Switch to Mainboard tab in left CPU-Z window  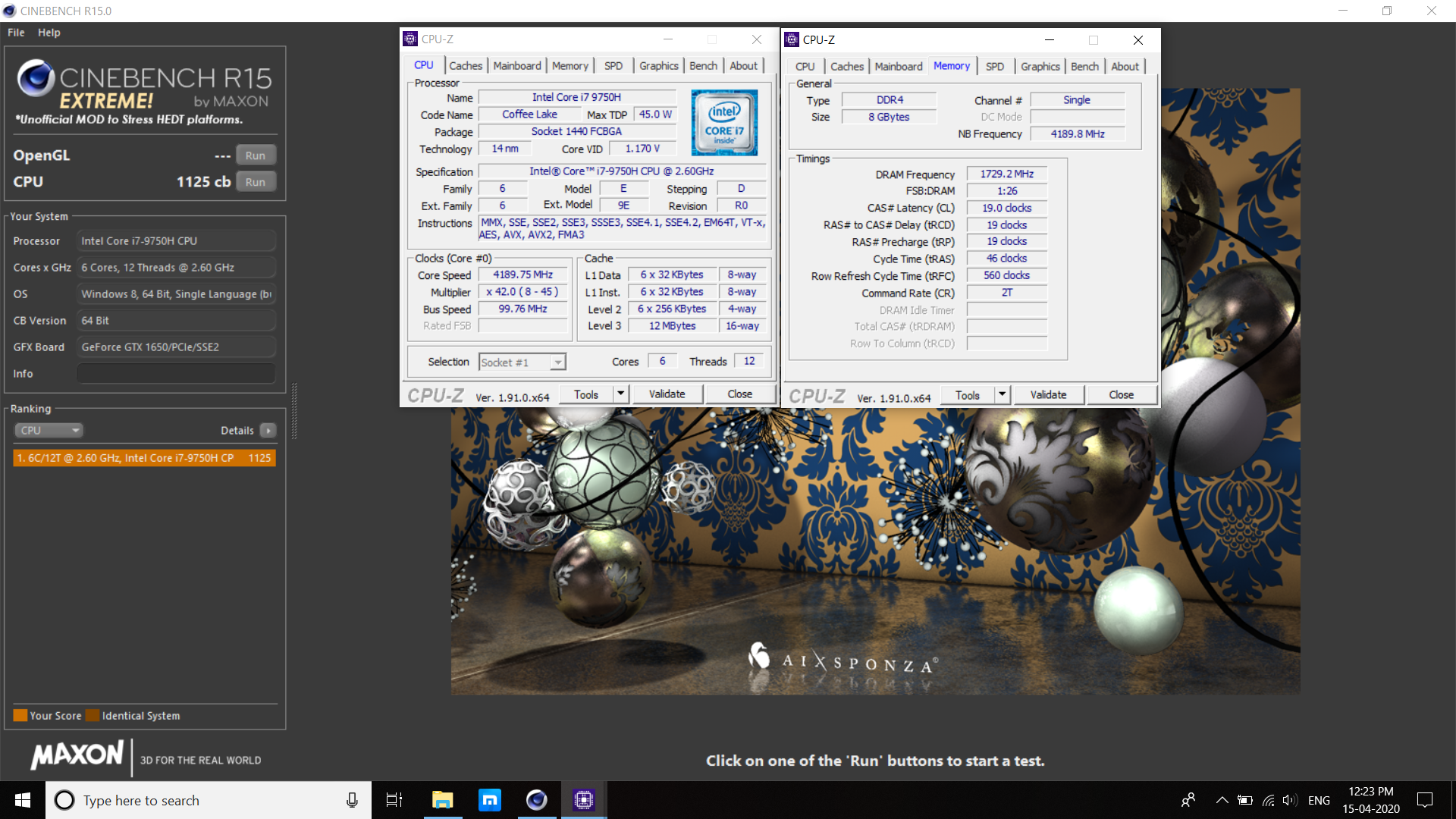pos(517,66)
